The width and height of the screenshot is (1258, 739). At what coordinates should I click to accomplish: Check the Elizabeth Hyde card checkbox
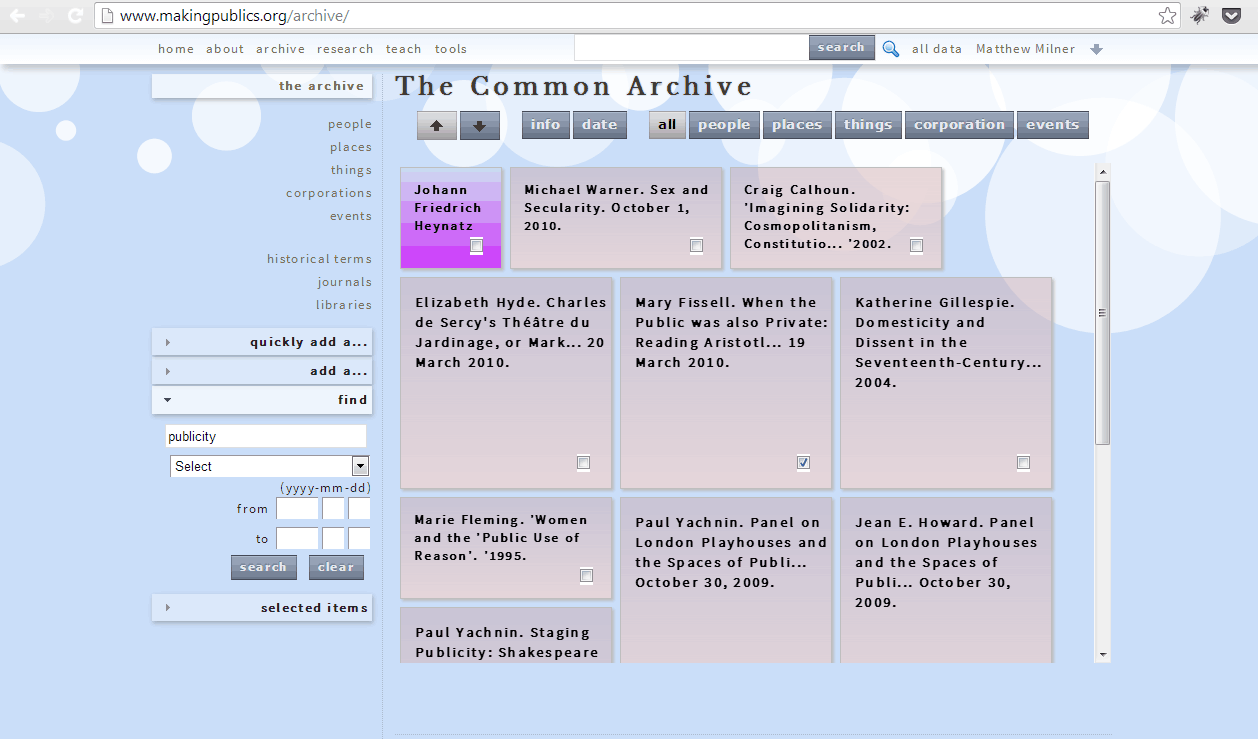584,463
